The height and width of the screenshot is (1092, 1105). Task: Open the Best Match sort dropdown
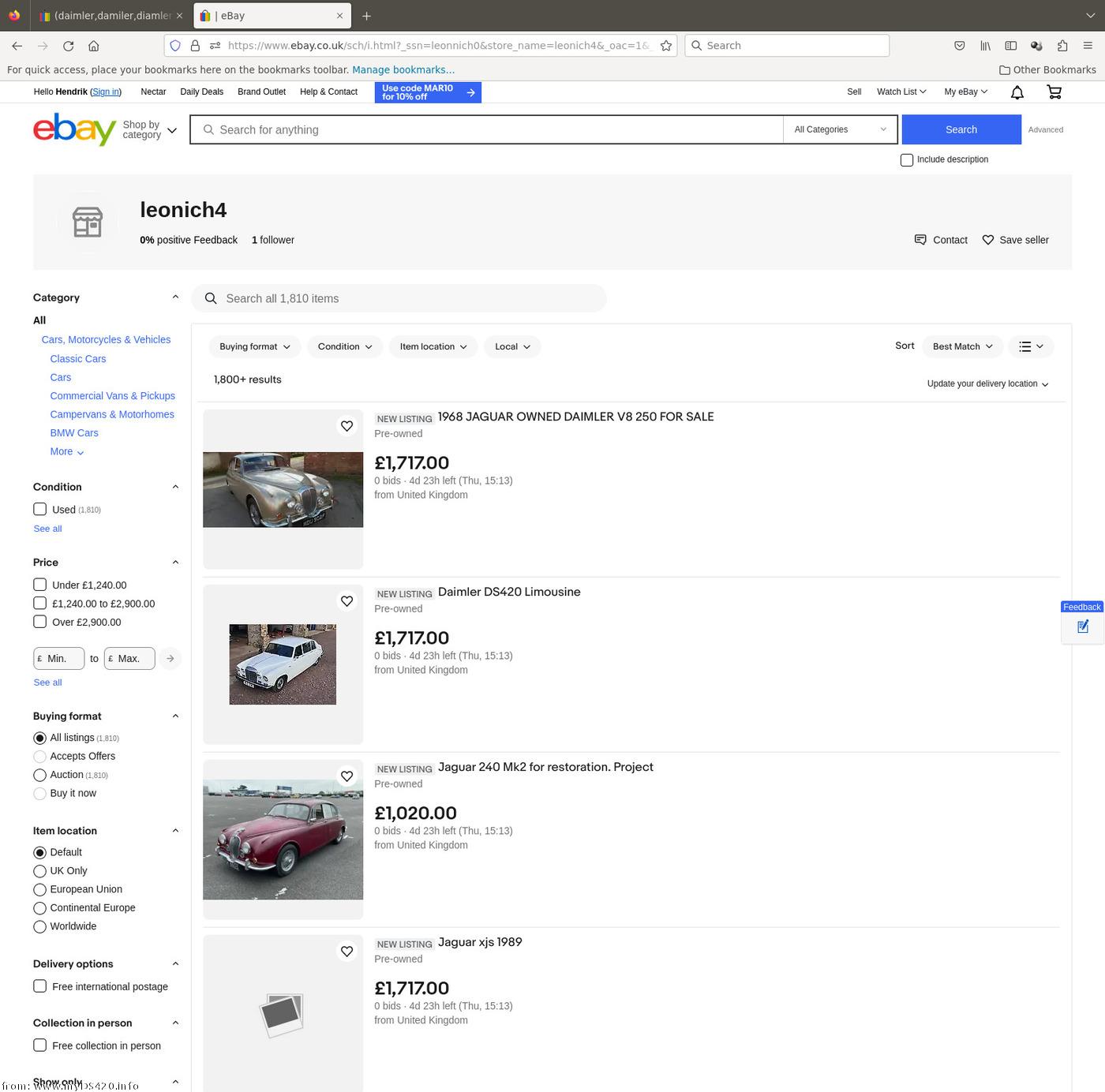(962, 346)
